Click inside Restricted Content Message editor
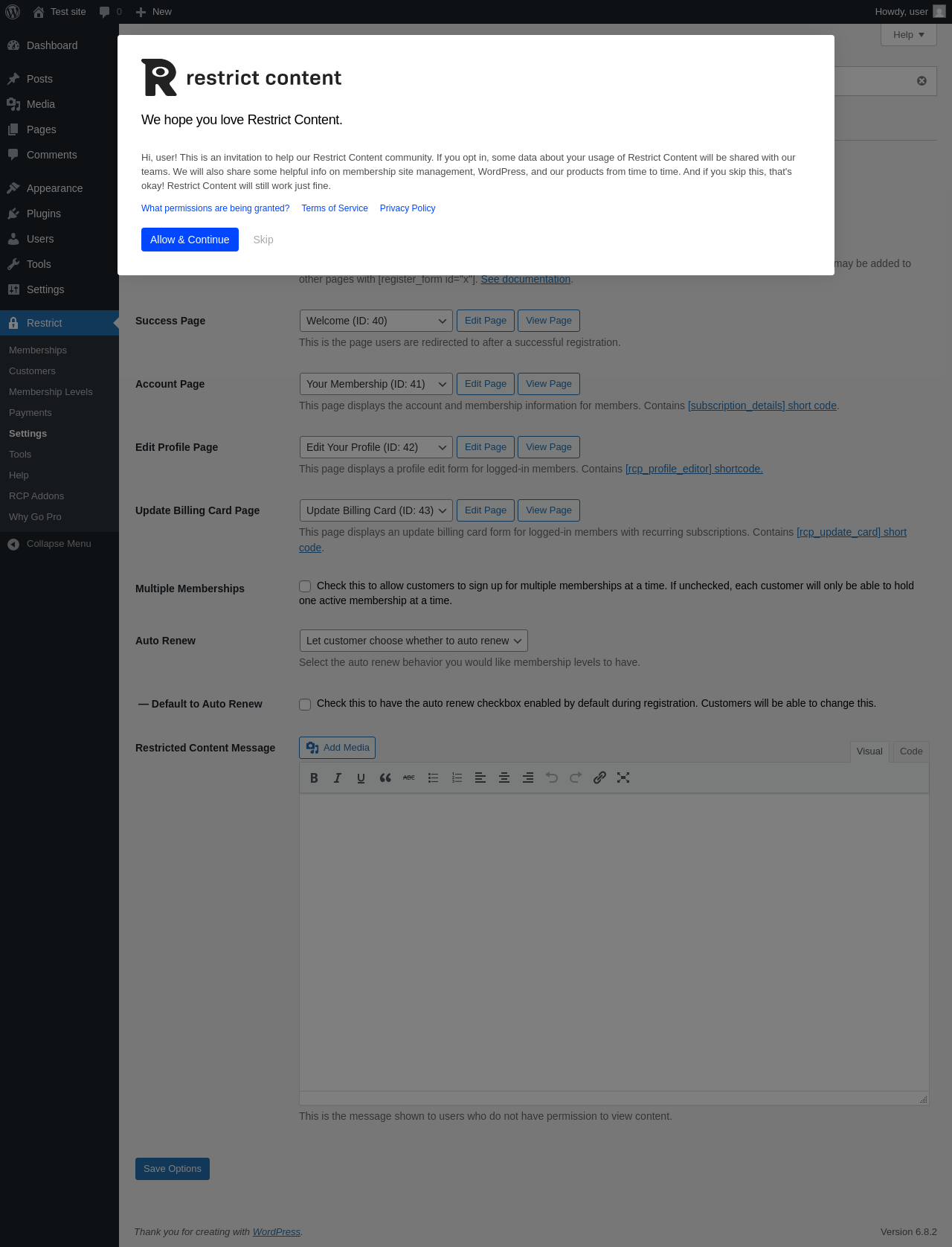The width and height of the screenshot is (952, 1247). pyautogui.click(x=614, y=942)
